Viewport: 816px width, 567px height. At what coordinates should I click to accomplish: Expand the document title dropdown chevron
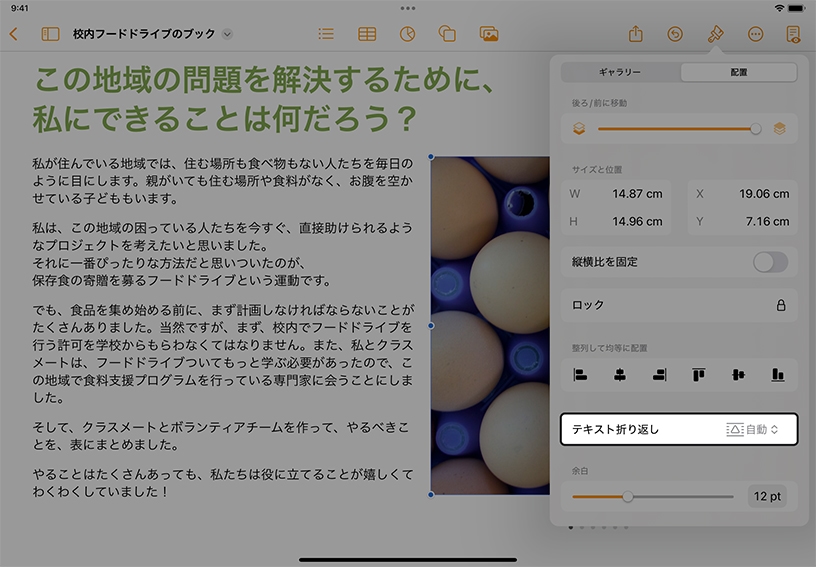coord(227,34)
